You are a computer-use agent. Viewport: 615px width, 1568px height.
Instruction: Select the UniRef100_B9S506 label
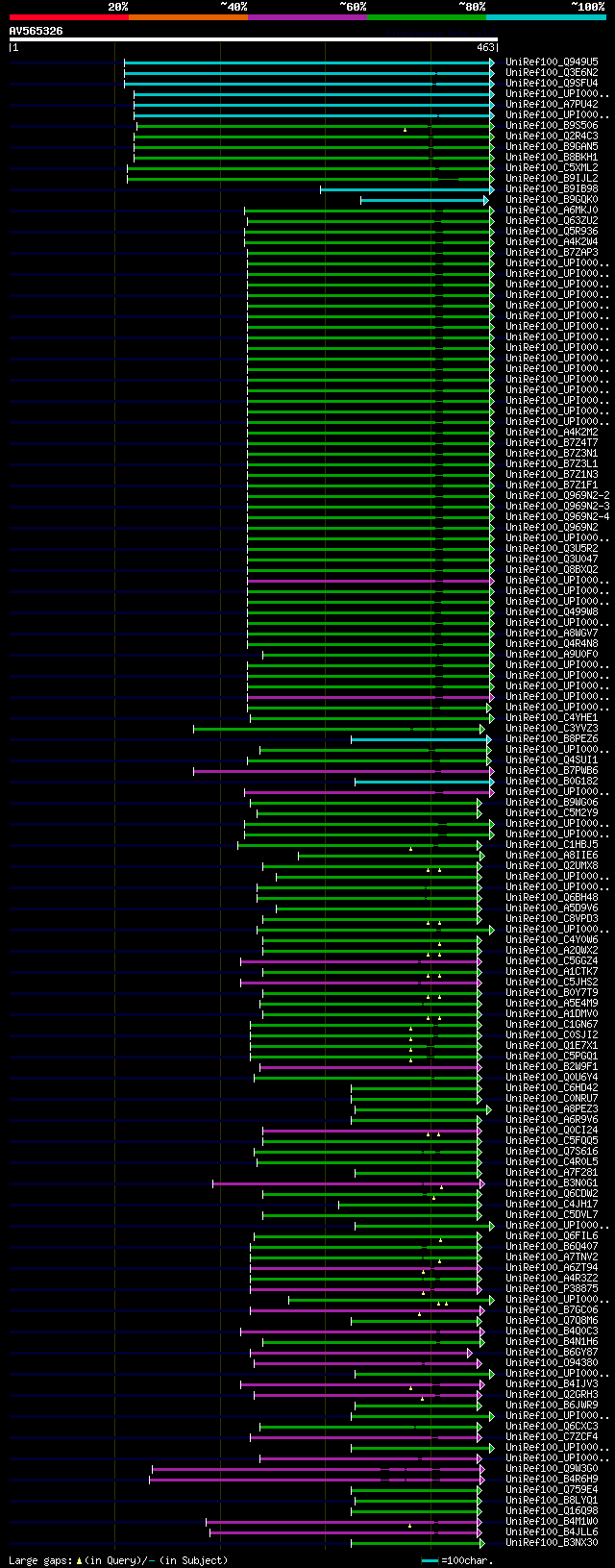552,125
